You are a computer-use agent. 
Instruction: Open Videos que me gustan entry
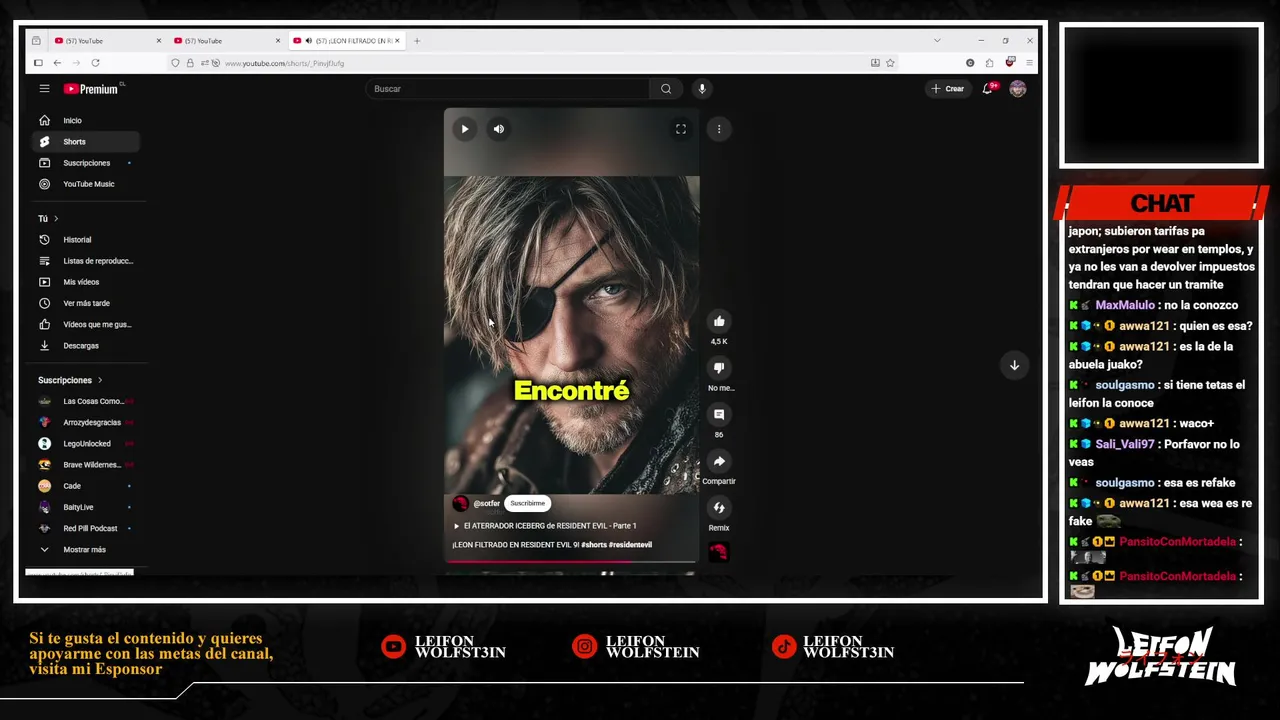coord(85,324)
